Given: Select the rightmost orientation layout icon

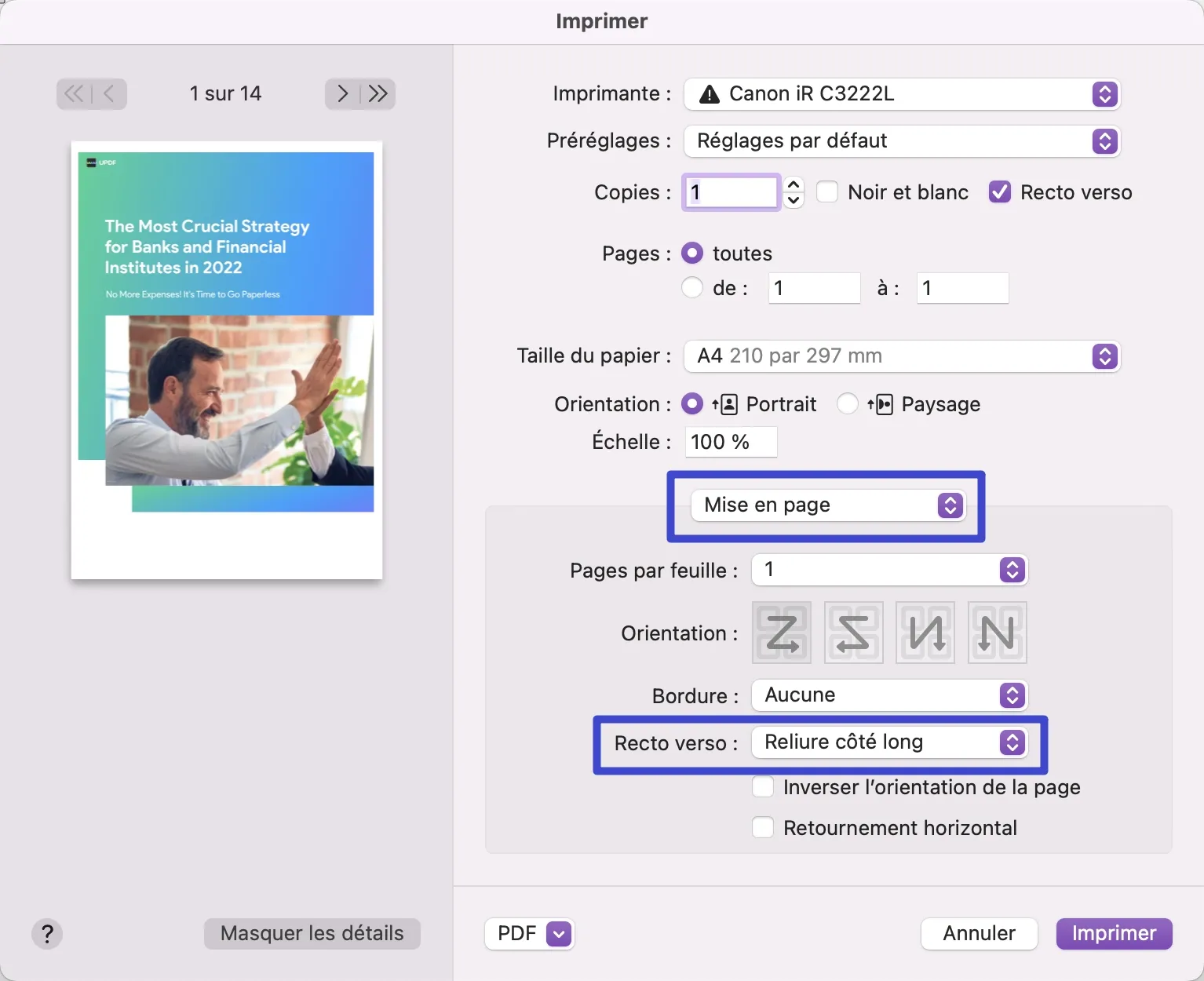Looking at the screenshot, I should 996,633.
